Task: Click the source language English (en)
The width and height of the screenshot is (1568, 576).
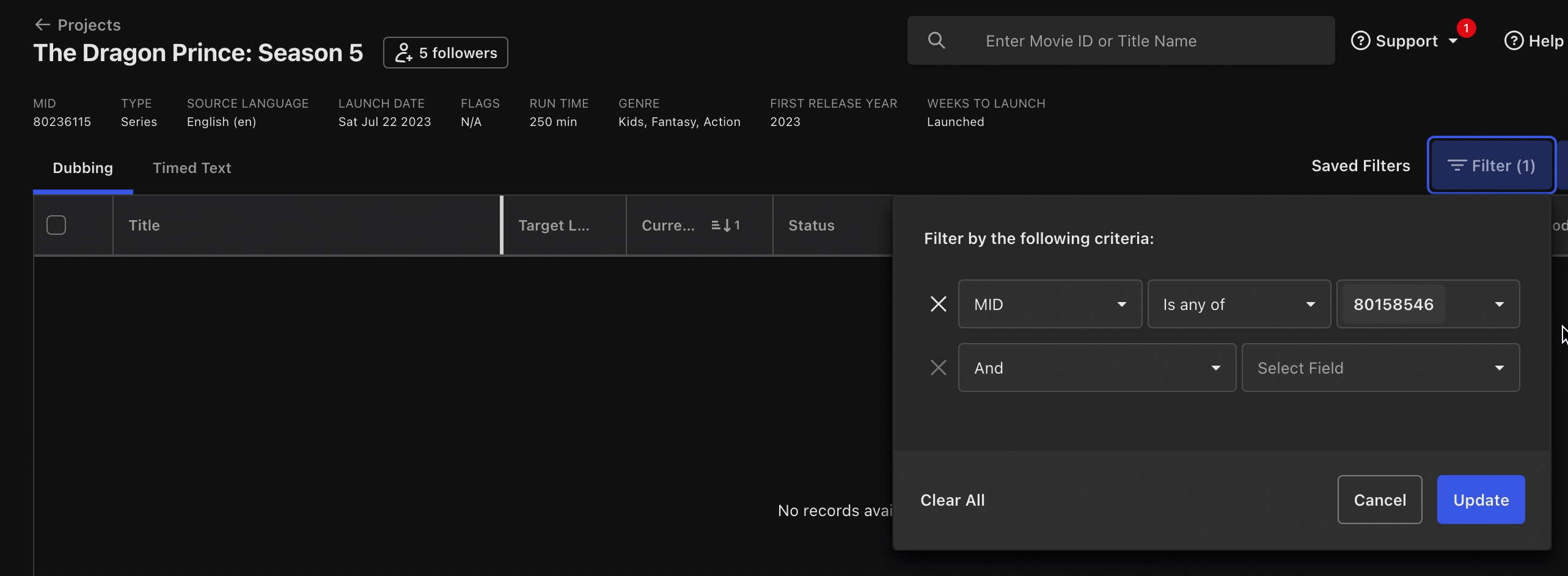Action: click(x=221, y=122)
